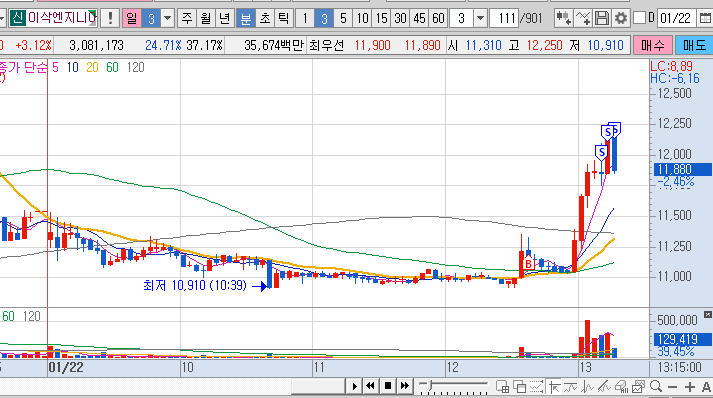Open the dropdown arrow next to 일 3
Screen dimensions: 713x398
[168, 19]
